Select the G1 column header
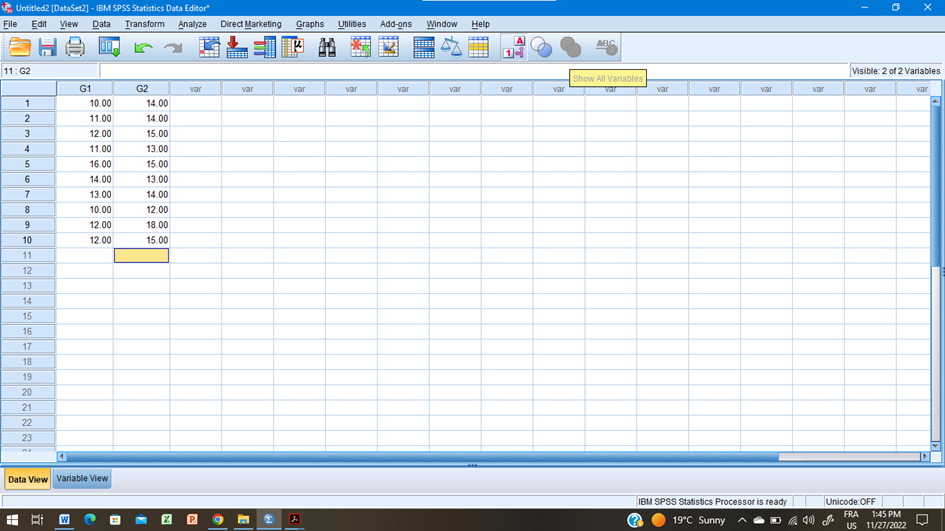Screen dimensions: 945x531 click(85, 89)
